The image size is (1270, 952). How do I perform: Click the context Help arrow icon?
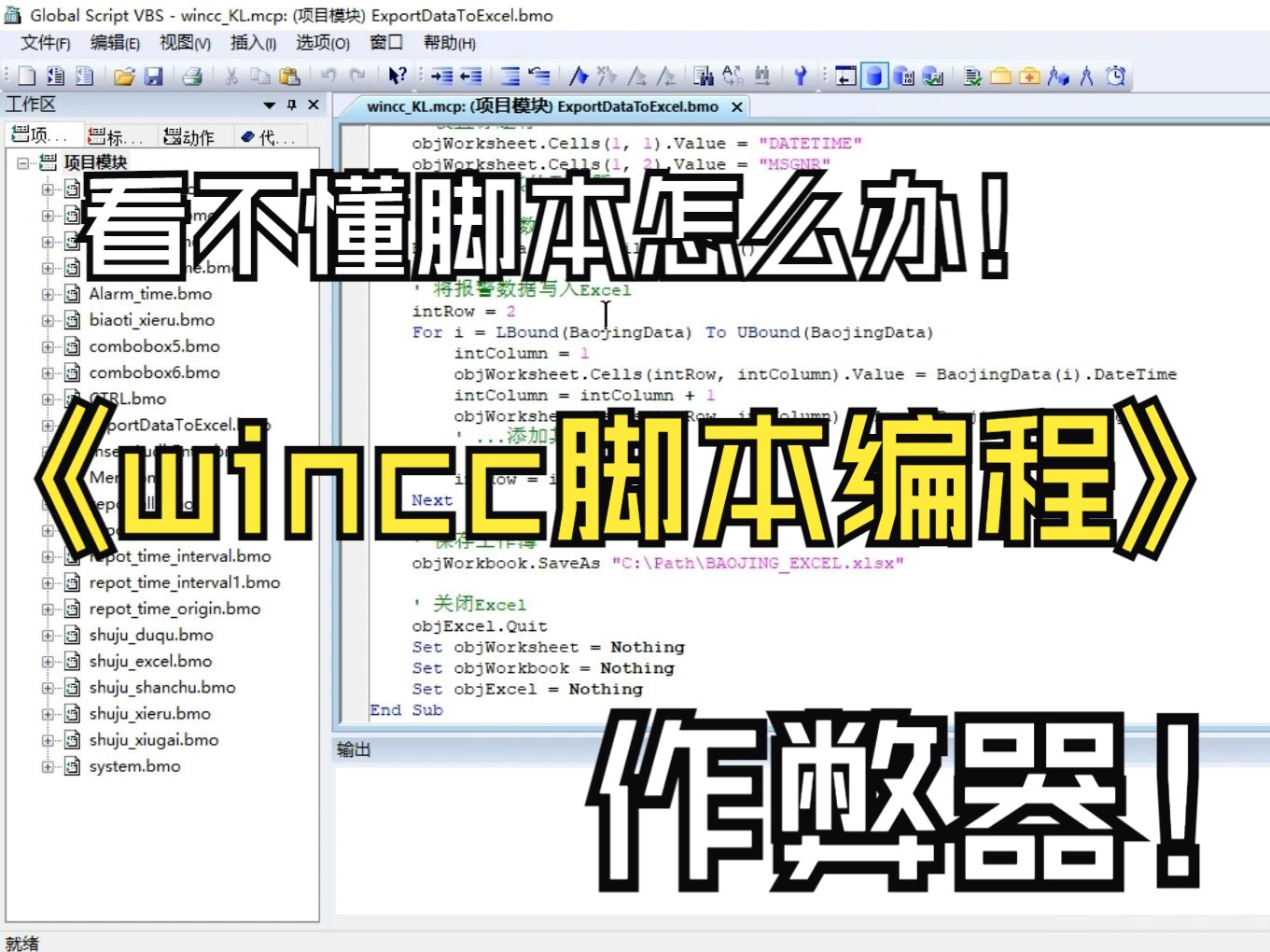(x=397, y=77)
